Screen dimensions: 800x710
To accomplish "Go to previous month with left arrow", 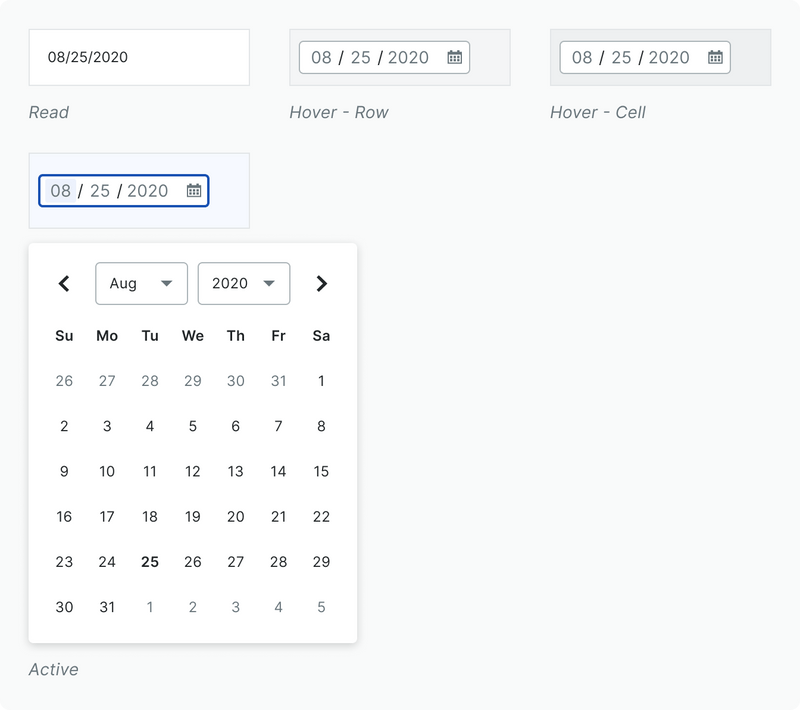I will (64, 283).
